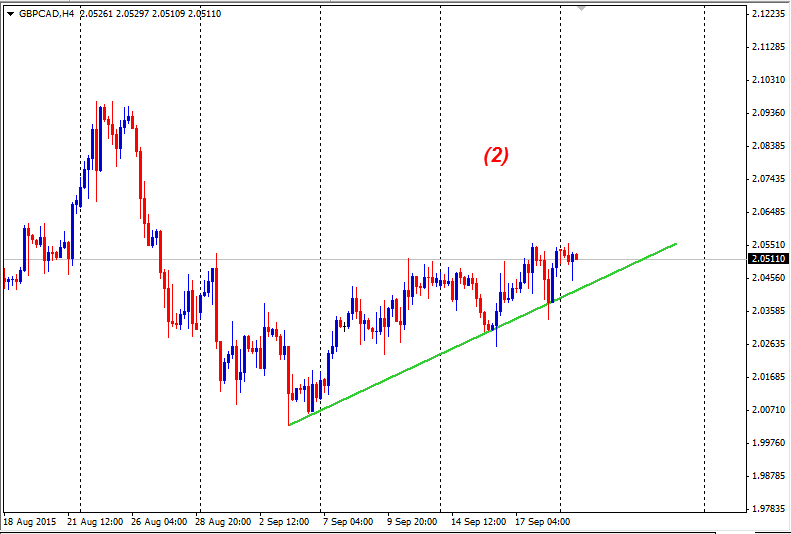791x534 pixels.
Task: Click the 7 Sep 04:00 time label
Action: pos(348,521)
